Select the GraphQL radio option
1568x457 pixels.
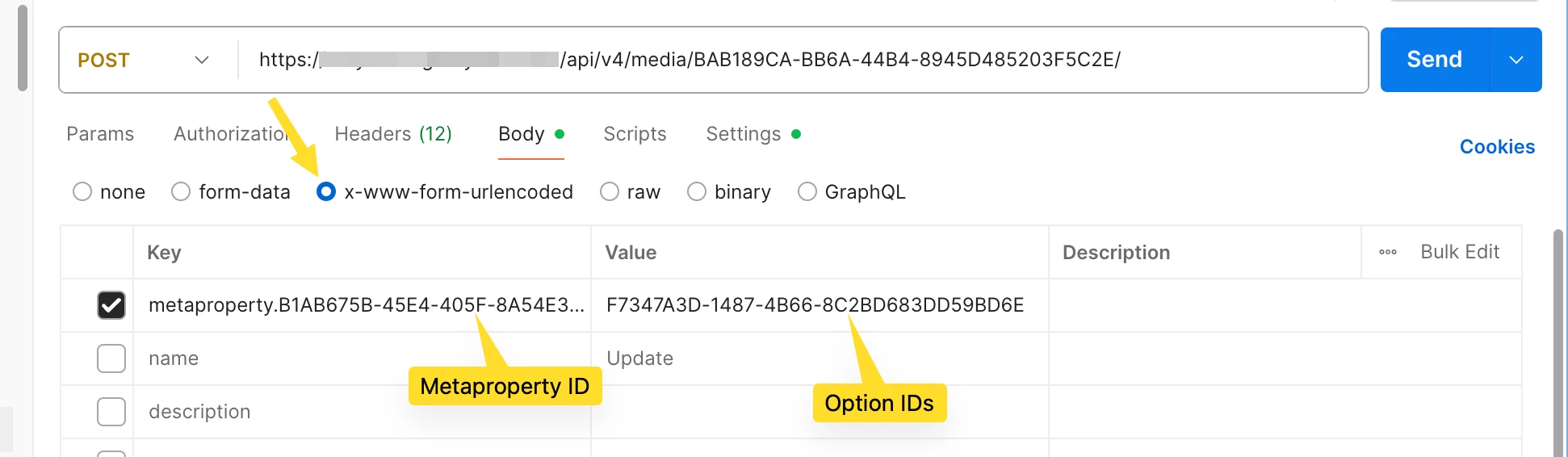click(x=807, y=192)
